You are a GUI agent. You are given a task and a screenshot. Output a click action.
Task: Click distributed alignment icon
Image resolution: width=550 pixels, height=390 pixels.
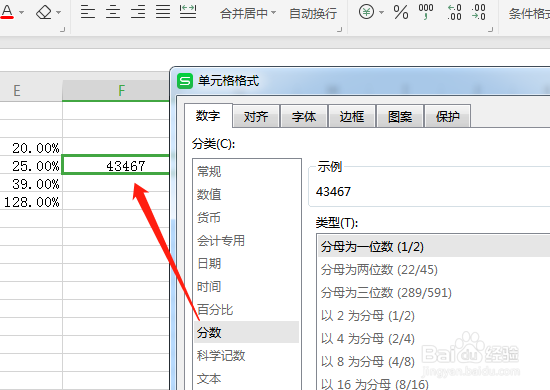pyautogui.click(x=188, y=12)
